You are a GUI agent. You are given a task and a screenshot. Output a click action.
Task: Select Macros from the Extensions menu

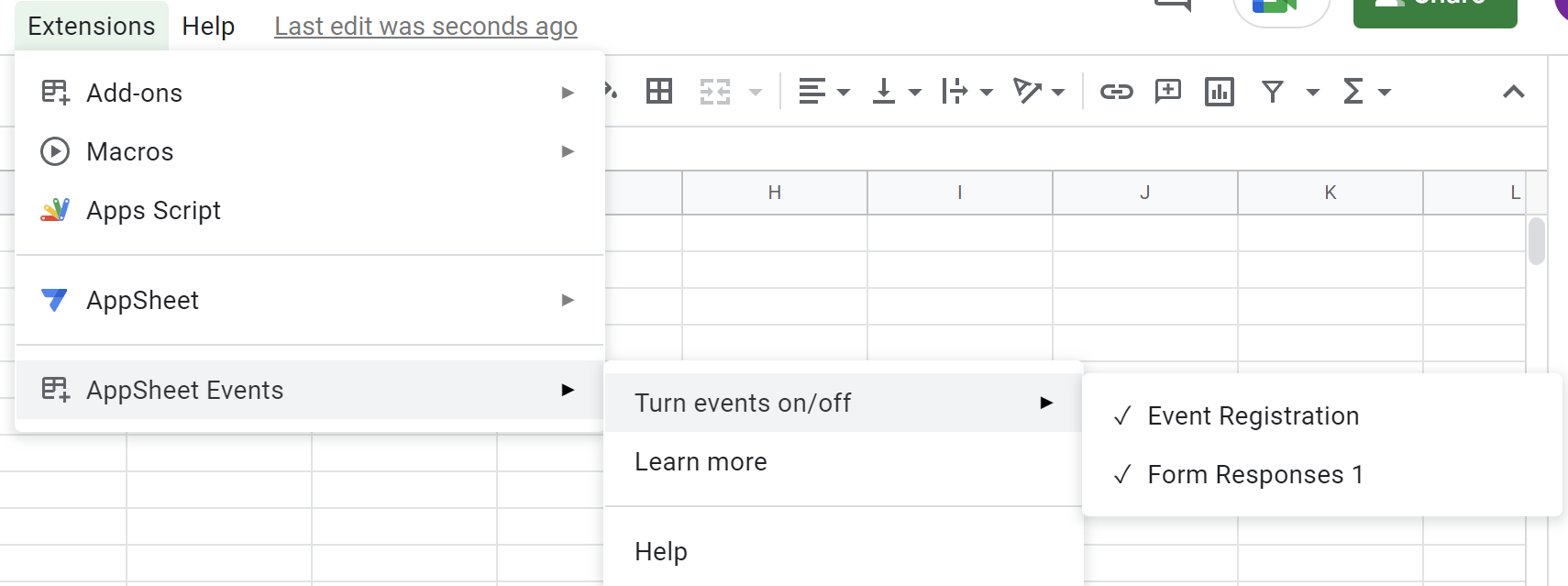click(x=129, y=151)
